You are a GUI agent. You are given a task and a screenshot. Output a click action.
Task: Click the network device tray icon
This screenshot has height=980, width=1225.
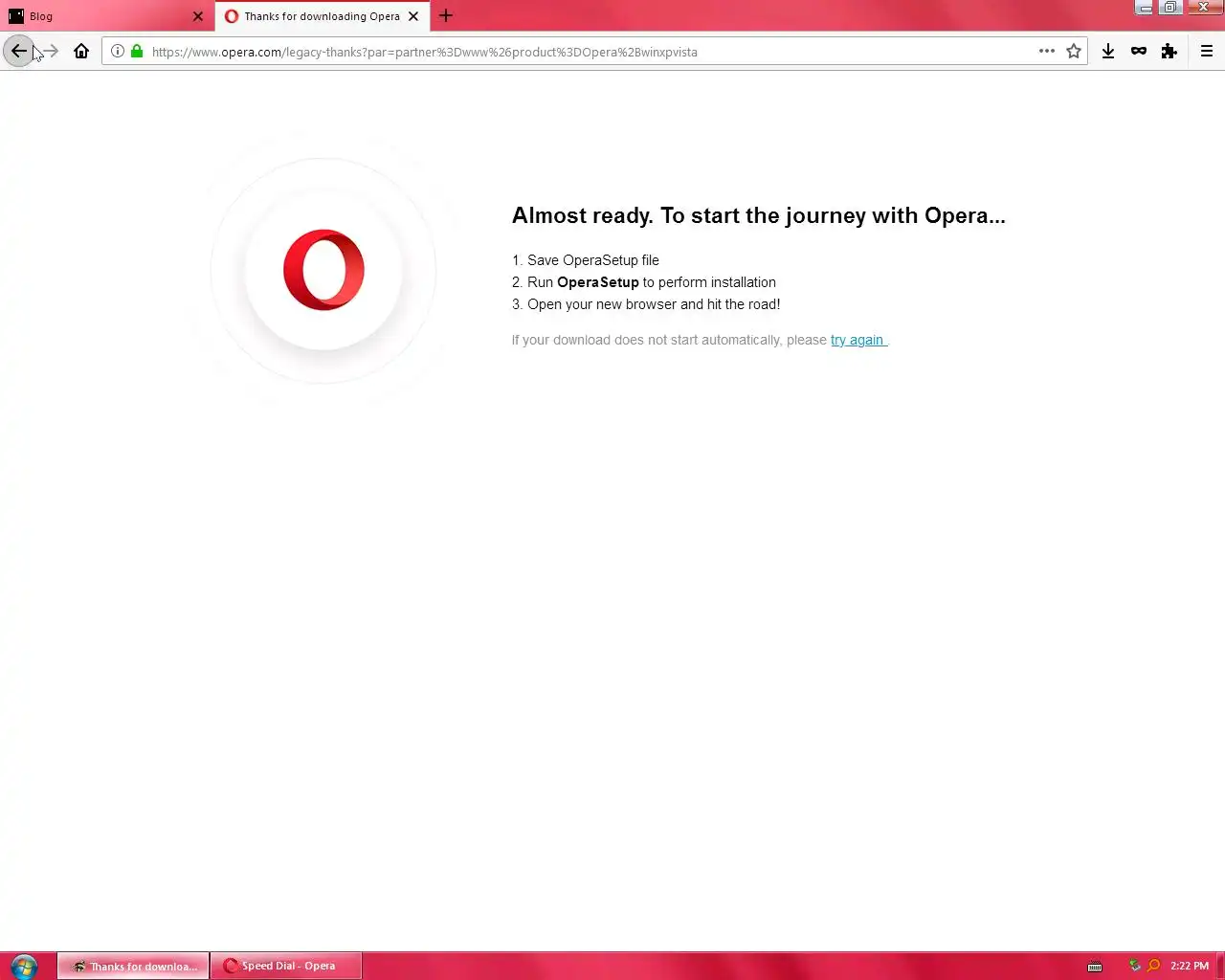[1134, 966]
